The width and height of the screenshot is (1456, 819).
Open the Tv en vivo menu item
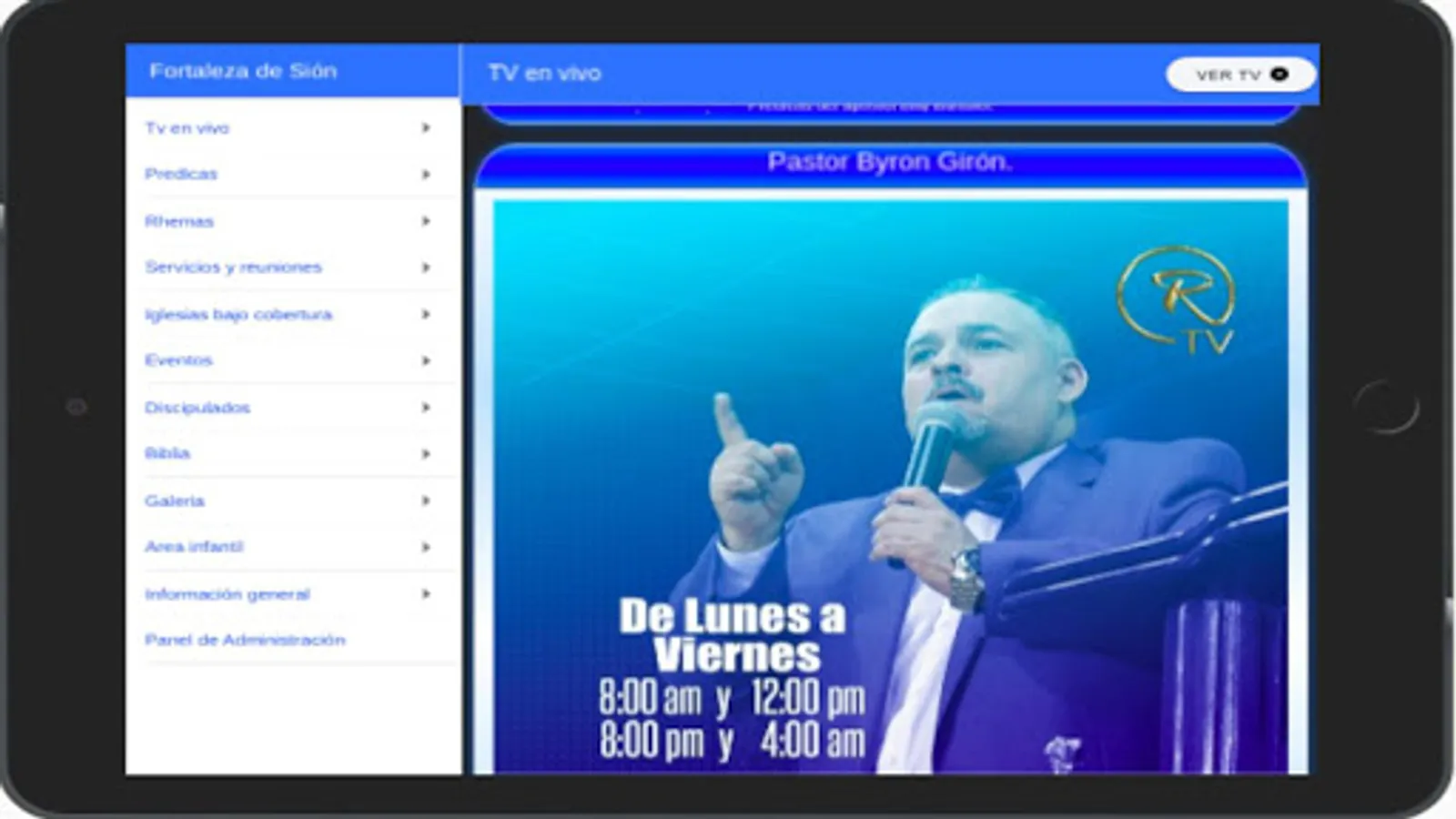(291, 128)
